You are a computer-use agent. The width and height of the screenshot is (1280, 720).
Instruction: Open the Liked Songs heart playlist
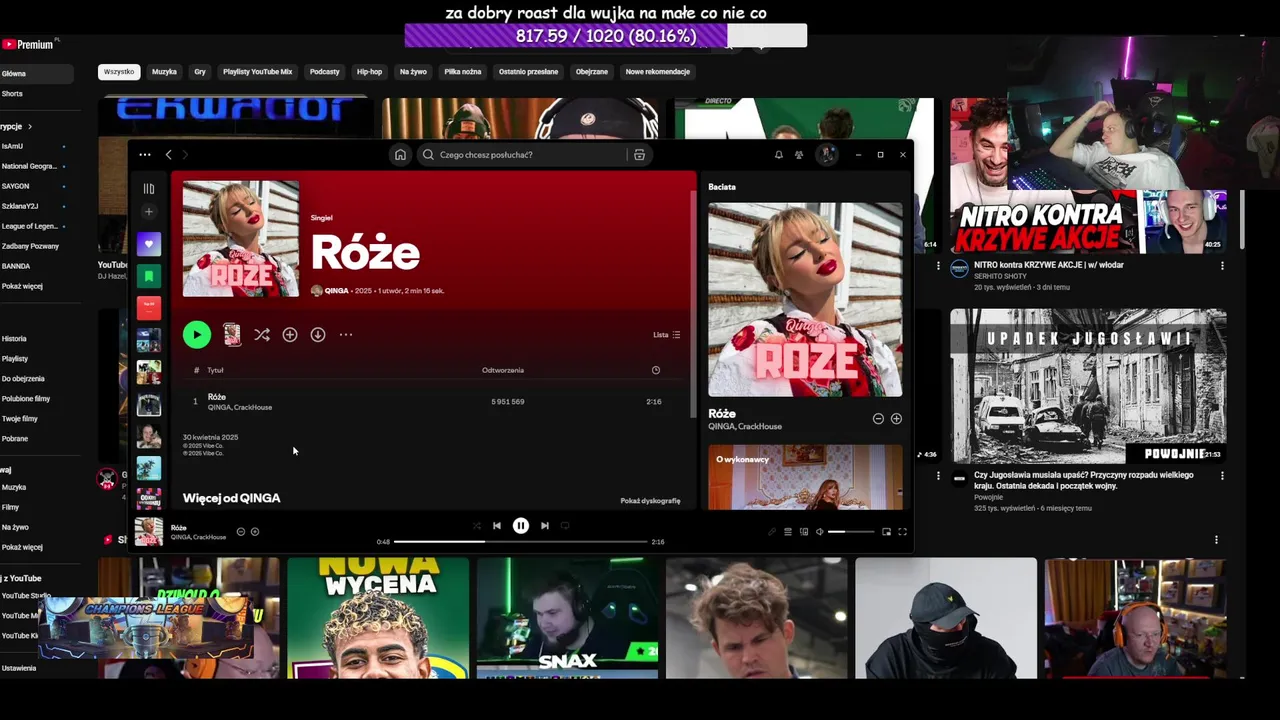click(149, 244)
